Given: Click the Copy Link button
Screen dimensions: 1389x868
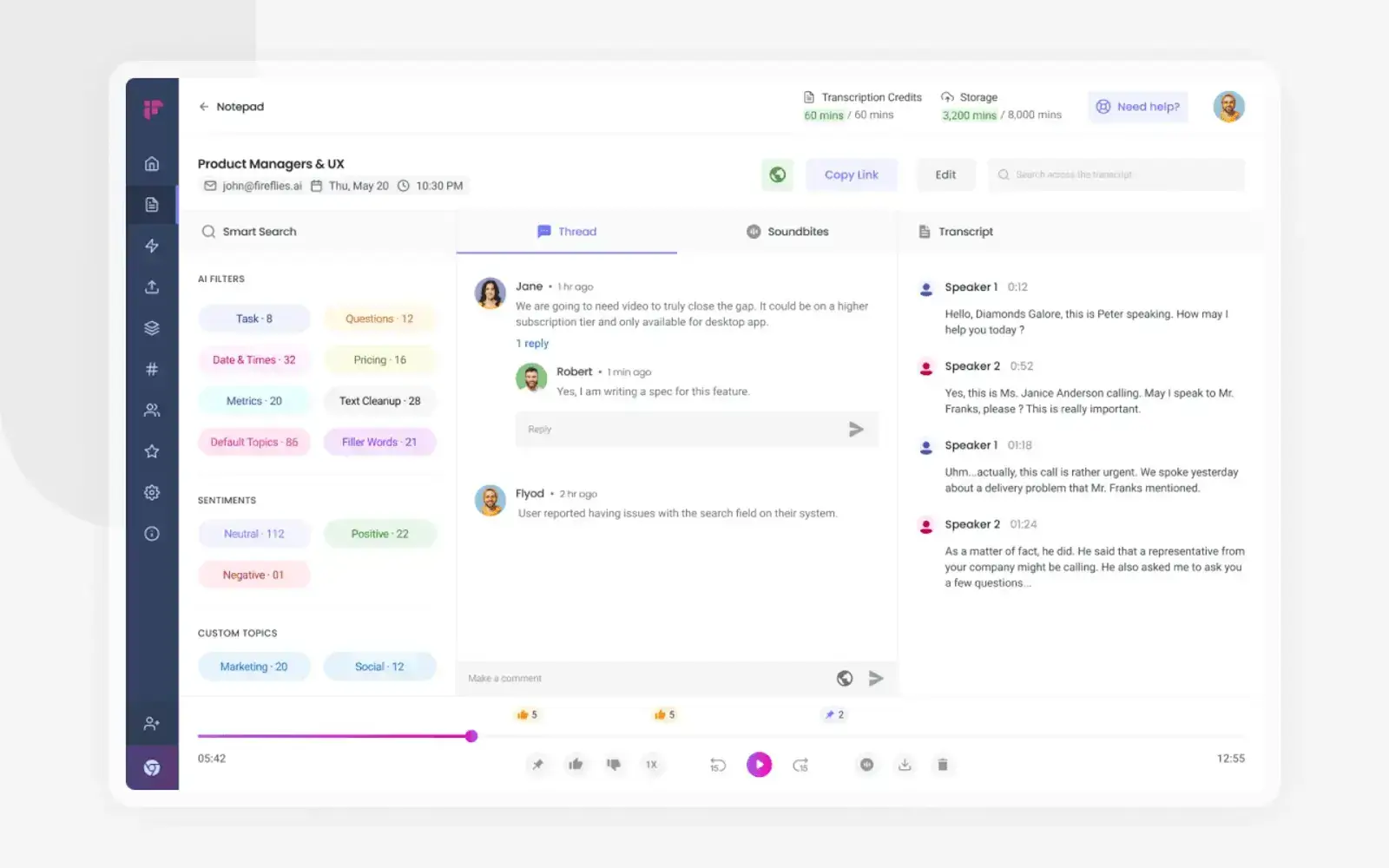Looking at the screenshot, I should [x=852, y=174].
